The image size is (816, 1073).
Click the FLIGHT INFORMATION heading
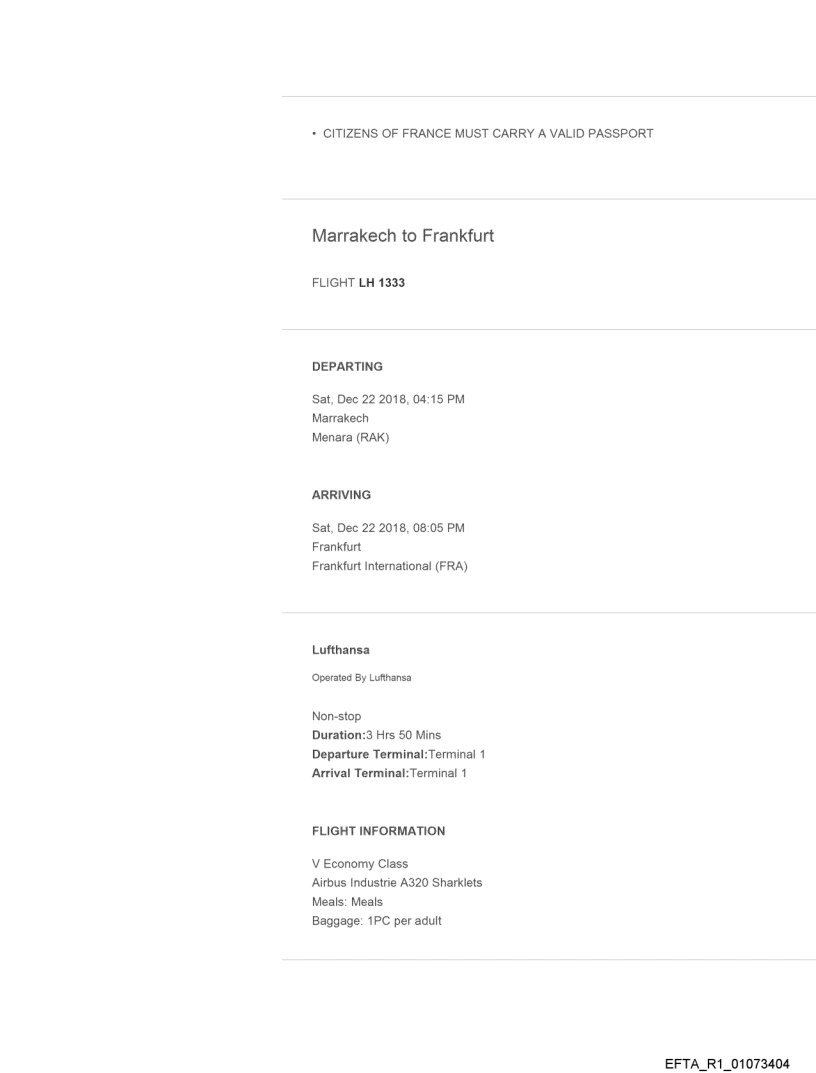[x=378, y=831]
